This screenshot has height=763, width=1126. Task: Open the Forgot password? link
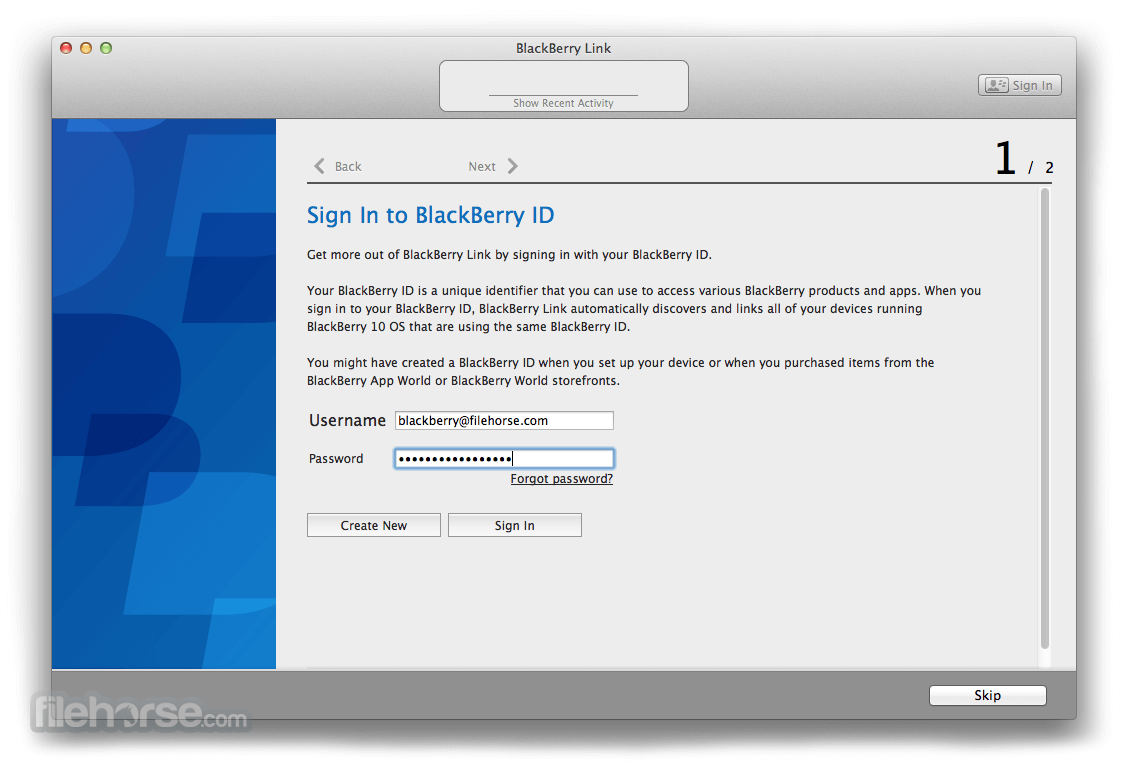[562, 479]
